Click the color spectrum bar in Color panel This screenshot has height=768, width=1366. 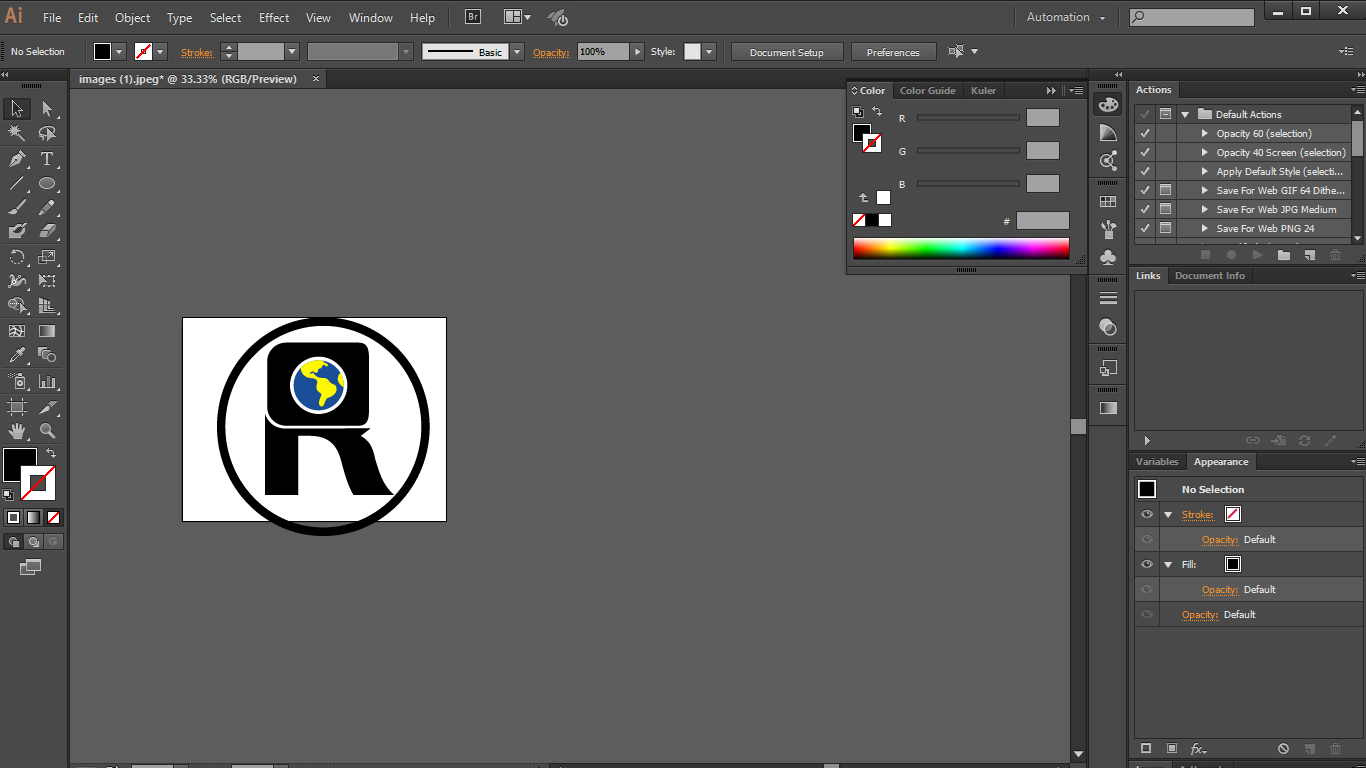(x=961, y=248)
